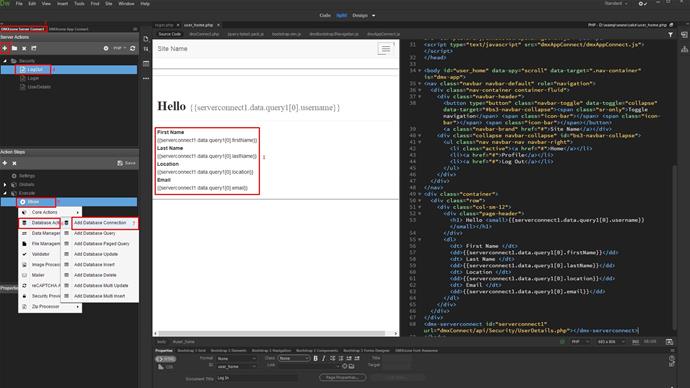Switch to Code view
Viewport: 690px width, 388px height.
click(x=325, y=15)
